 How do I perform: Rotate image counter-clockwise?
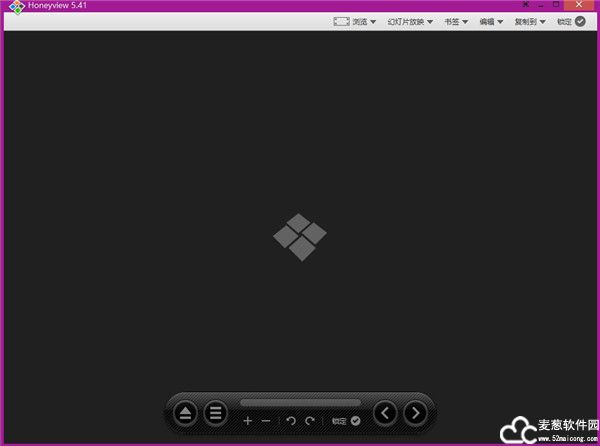click(x=291, y=421)
